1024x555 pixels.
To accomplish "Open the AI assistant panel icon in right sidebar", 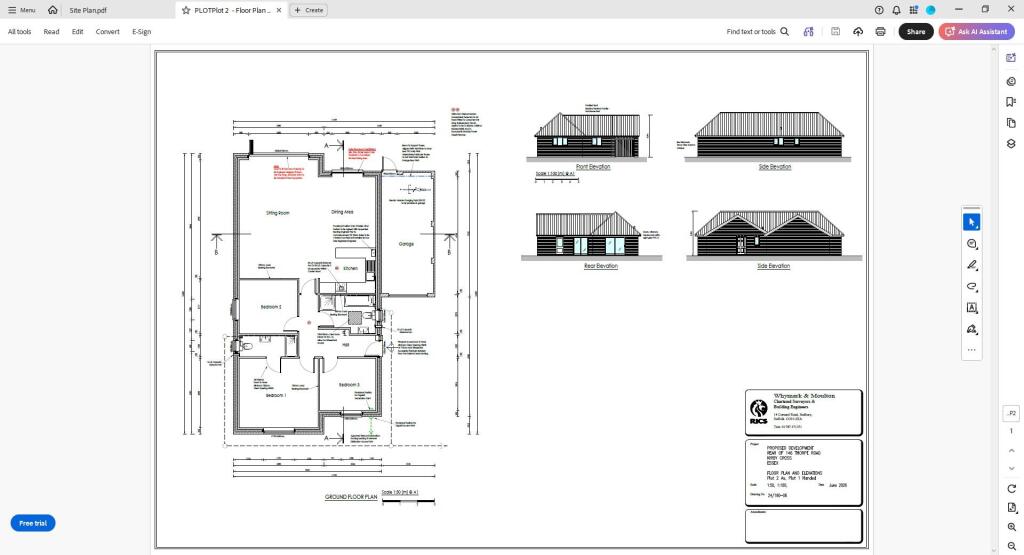I will [1011, 58].
